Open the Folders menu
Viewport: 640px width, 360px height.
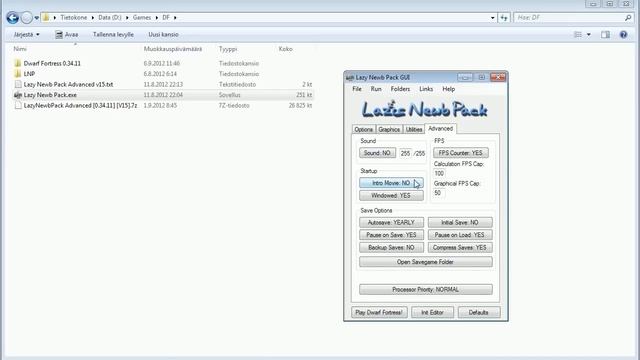click(400, 89)
